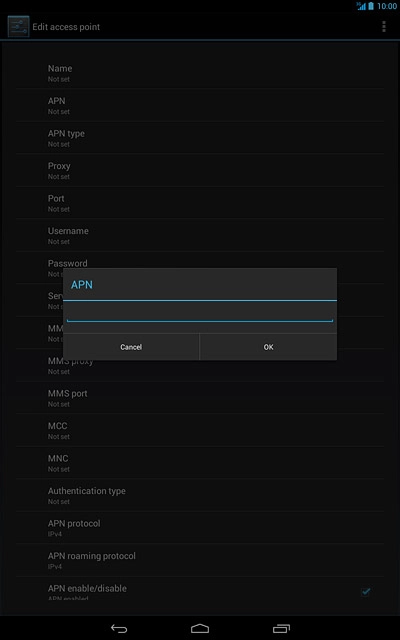Tap the clock in the status bar
Image resolution: width=400 pixels, height=640 pixels.
tap(387, 6)
